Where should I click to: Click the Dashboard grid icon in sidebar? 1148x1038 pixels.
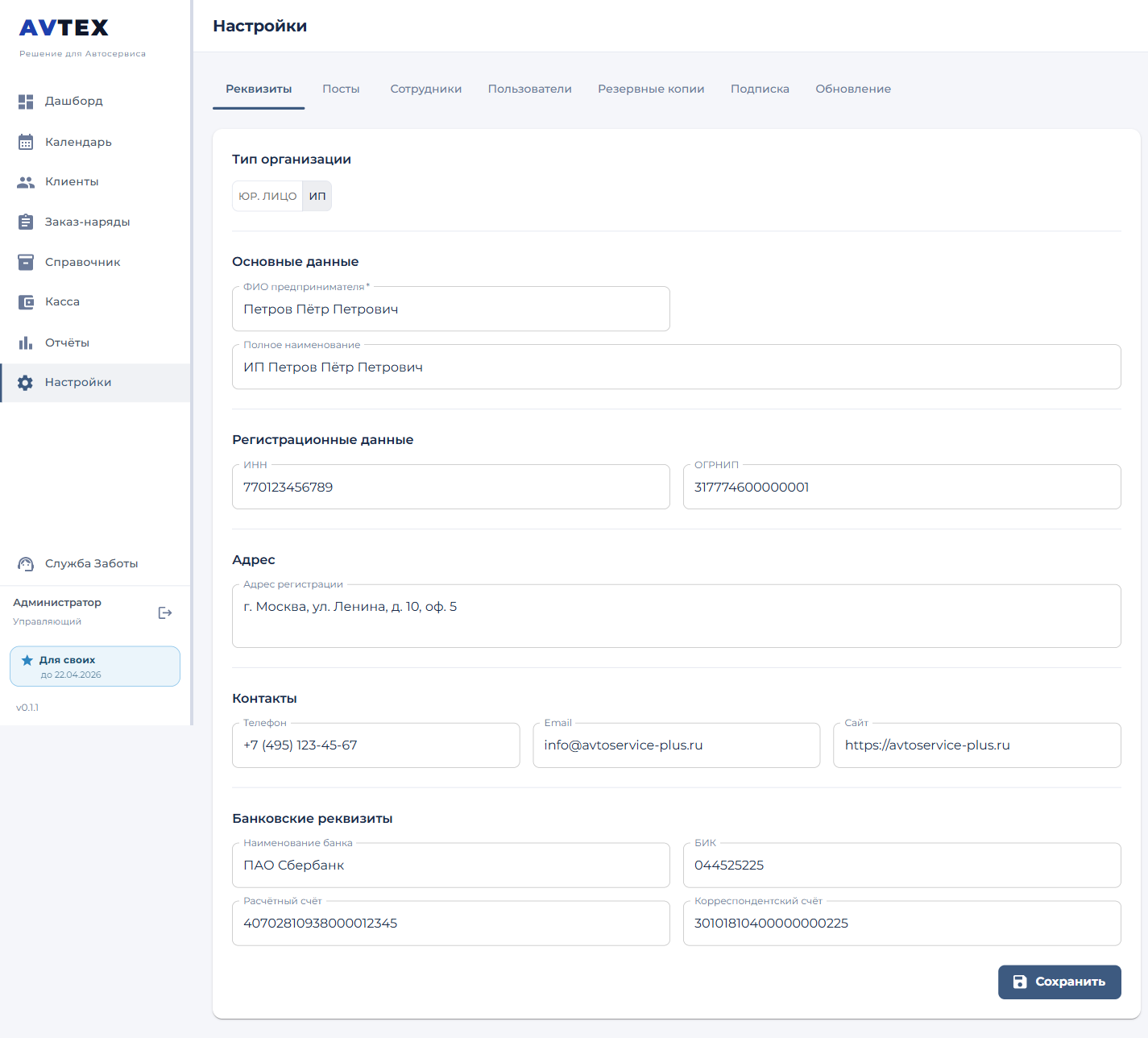26,102
